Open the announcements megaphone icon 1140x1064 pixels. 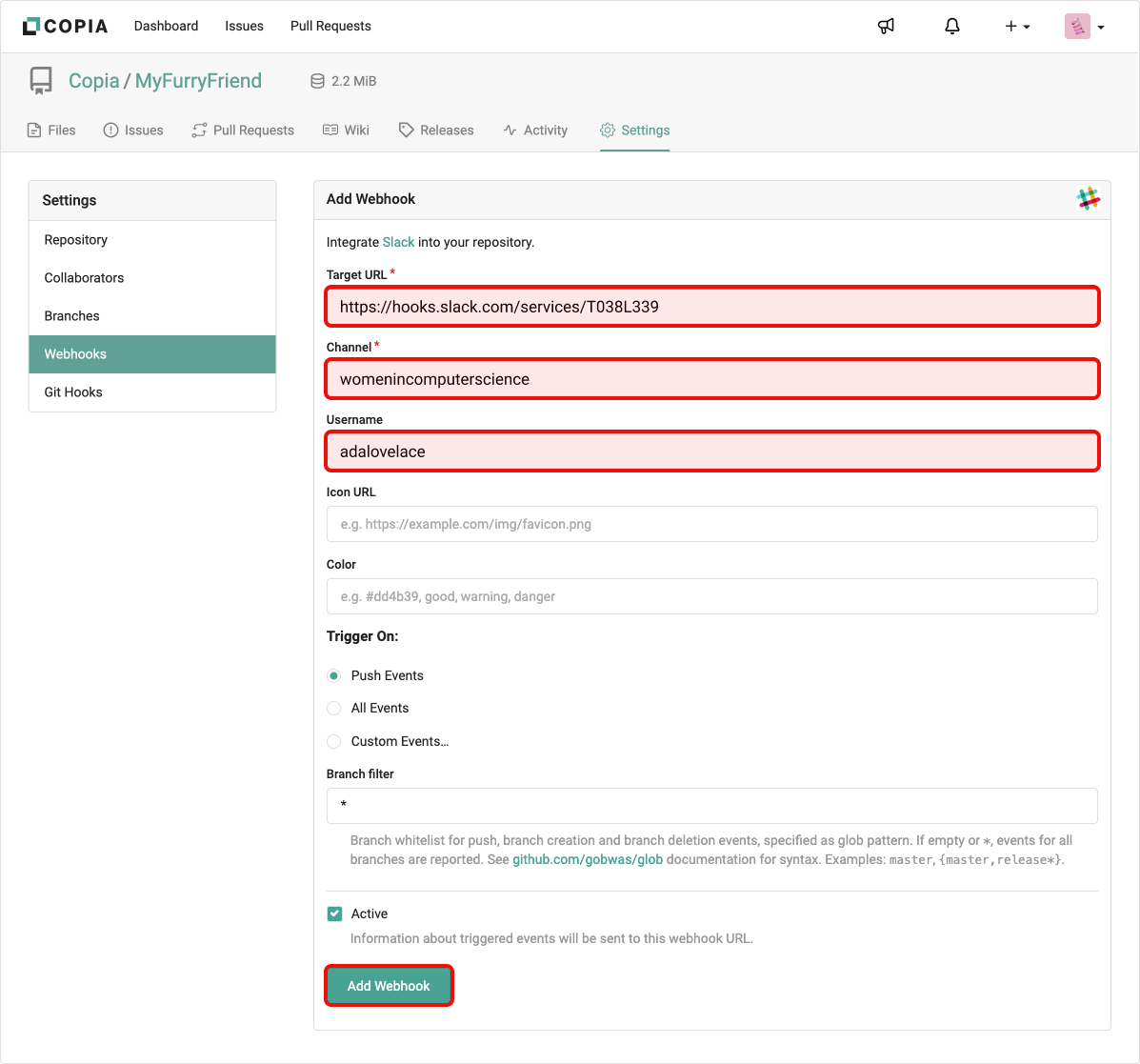coord(886,26)
